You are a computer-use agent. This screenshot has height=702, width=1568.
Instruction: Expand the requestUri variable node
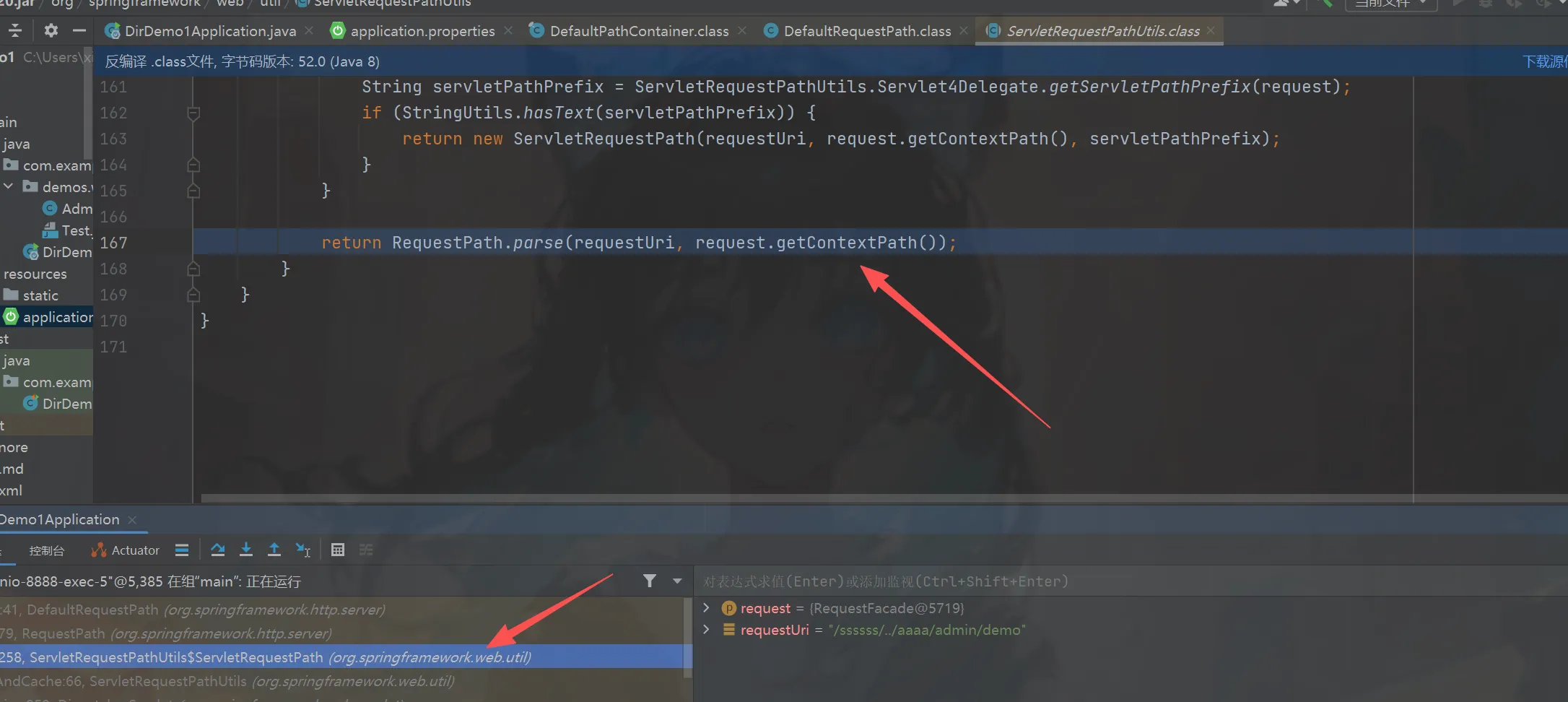point(707,630)
